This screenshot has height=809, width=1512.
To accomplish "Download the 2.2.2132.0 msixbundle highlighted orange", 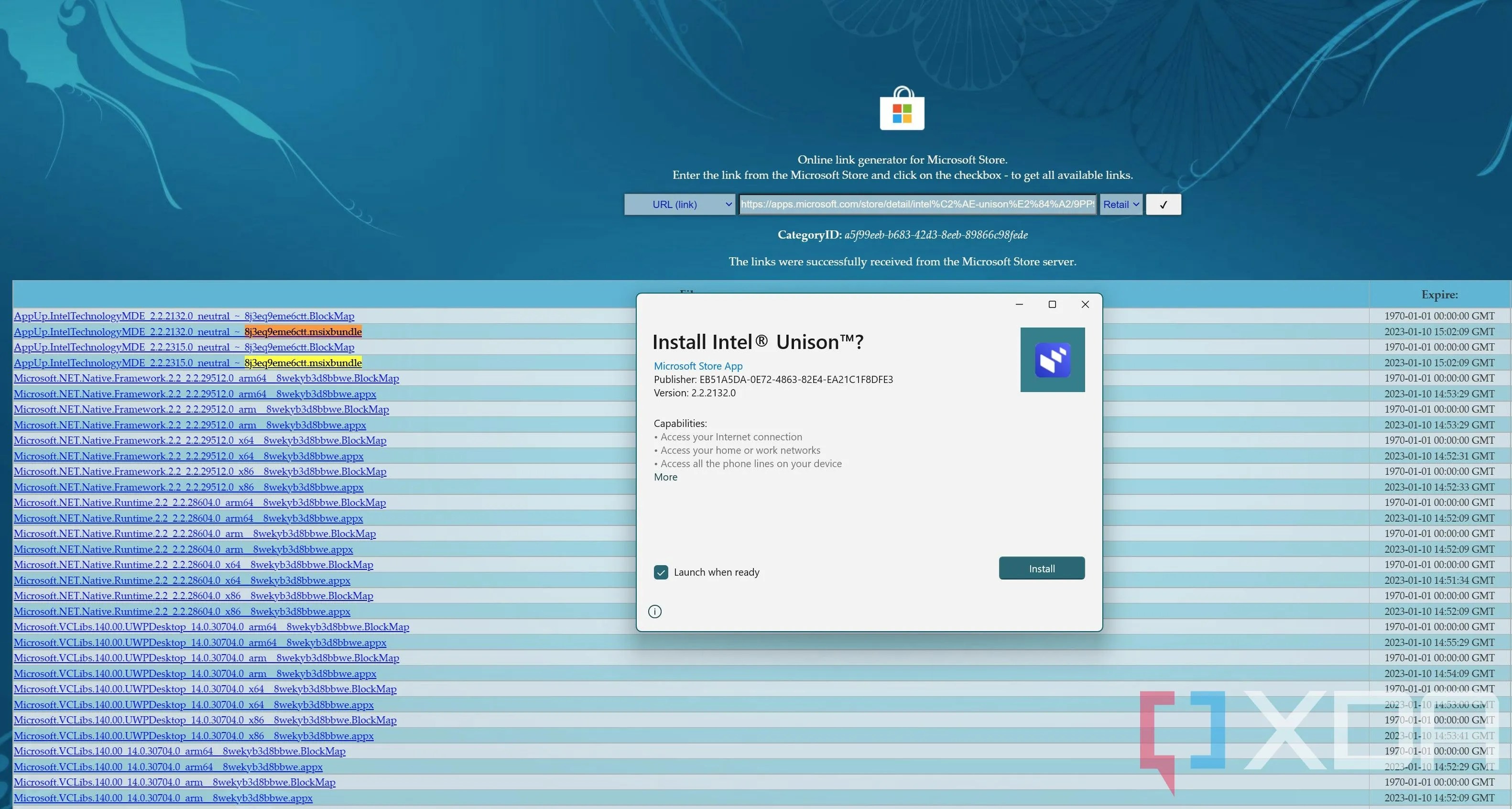I will coord(303,332).
